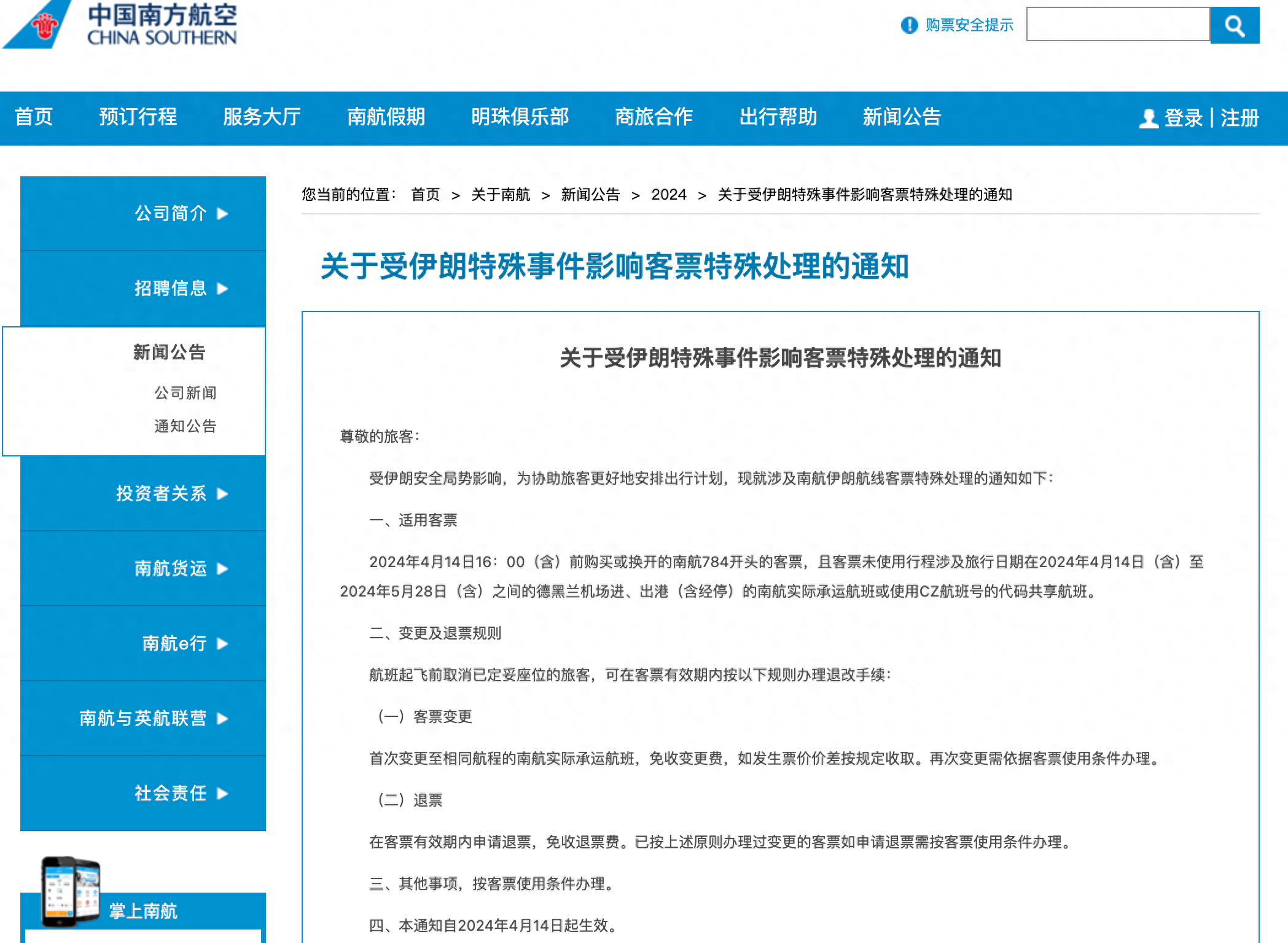
Task: Click the China Southern logo
Action: point(120,24)
